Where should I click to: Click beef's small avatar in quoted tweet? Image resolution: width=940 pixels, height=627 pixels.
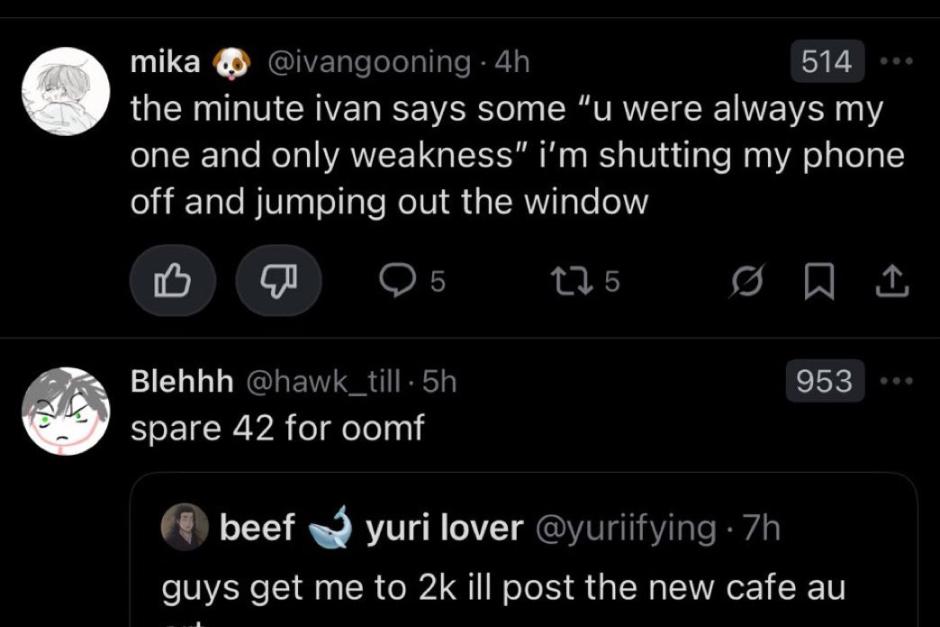pos(185,527)
